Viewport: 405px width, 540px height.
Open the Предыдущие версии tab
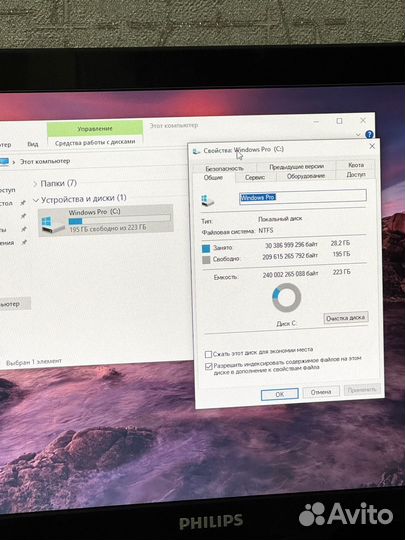point(296,166)
